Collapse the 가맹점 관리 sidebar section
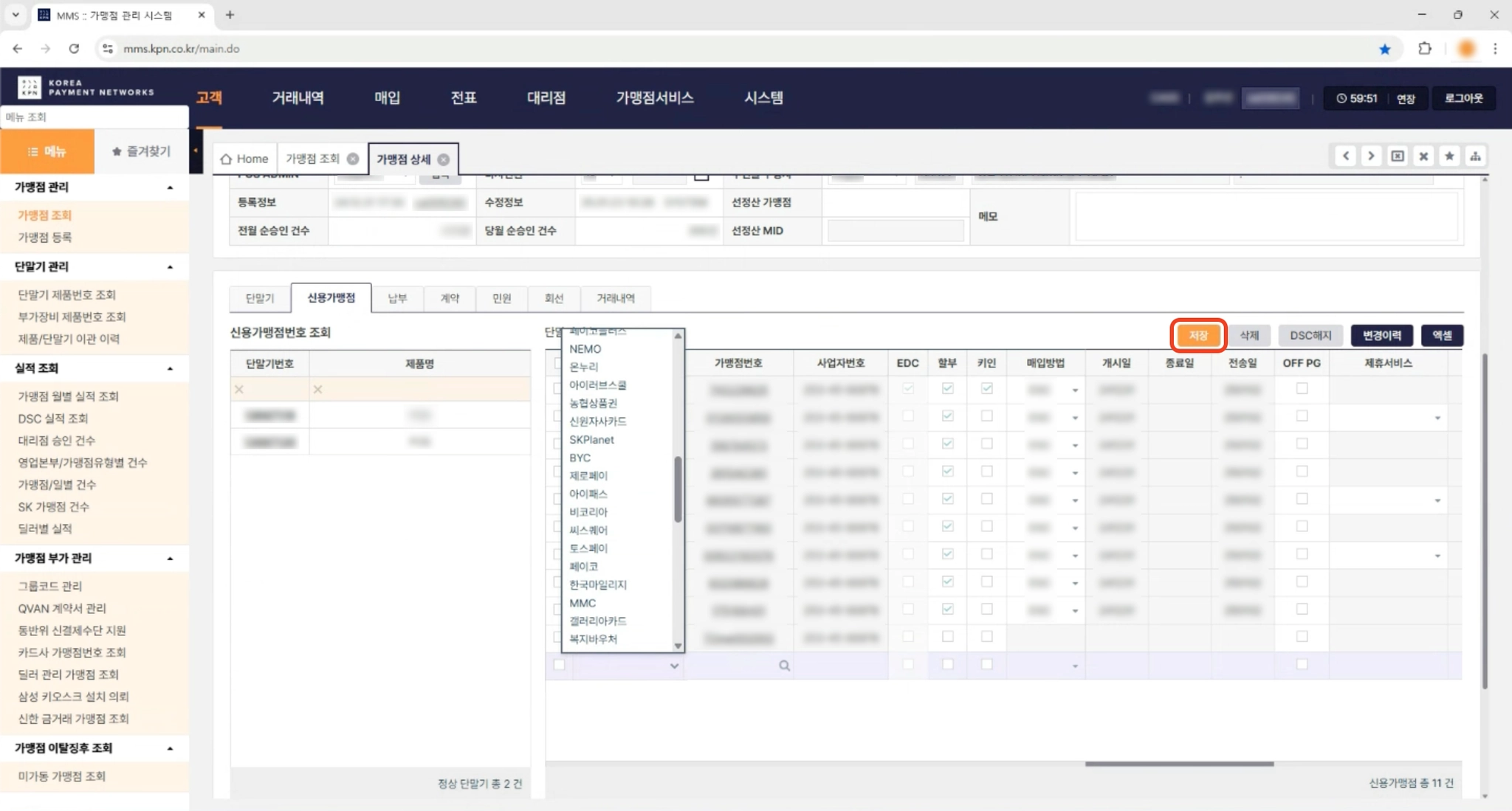The height and width of the screenshot is (811, 1512). [170, 187]
